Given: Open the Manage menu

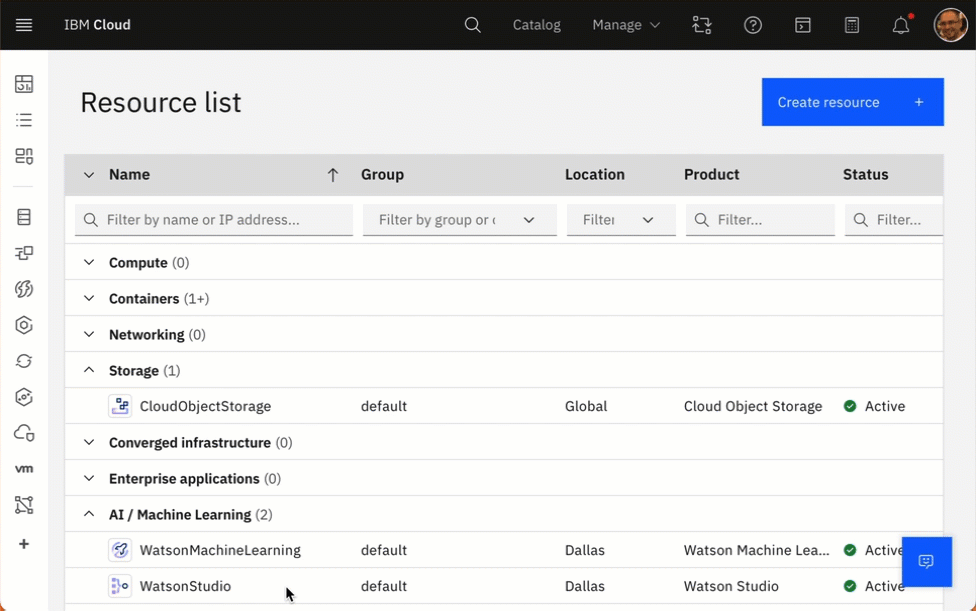Looking at the screenshot, I should pyautogui.click(x=626, y=25).
